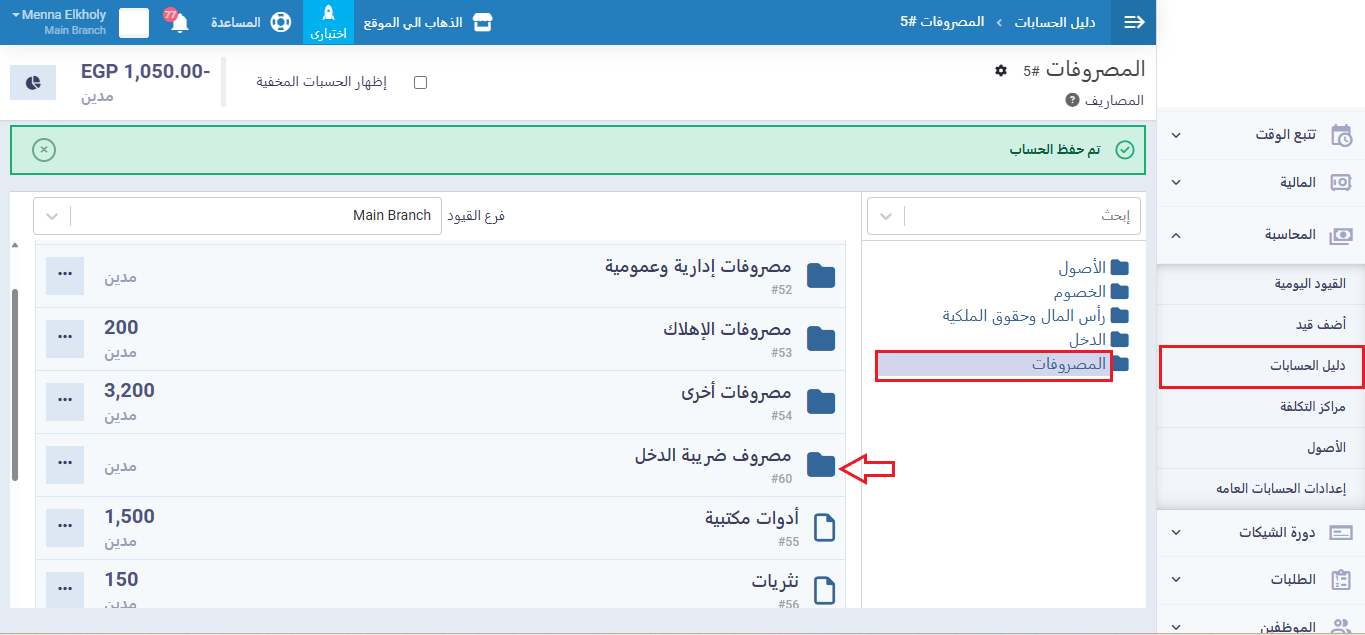Select الأصول folder in account tree
The width and height of the screenshot is (1365, 635).
1082,268
